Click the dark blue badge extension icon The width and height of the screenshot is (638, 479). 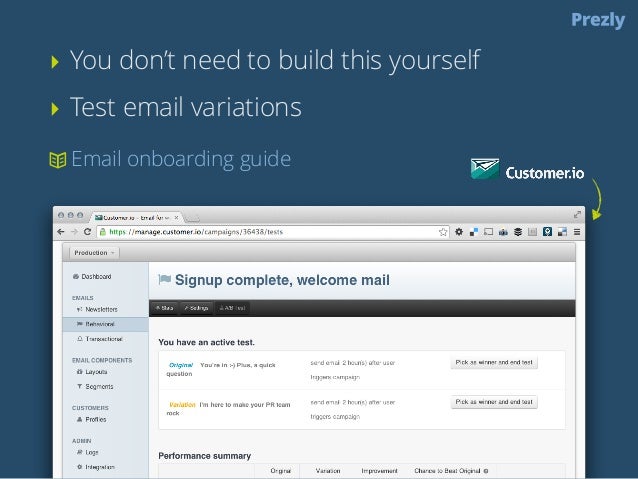(x=547, y=232)
